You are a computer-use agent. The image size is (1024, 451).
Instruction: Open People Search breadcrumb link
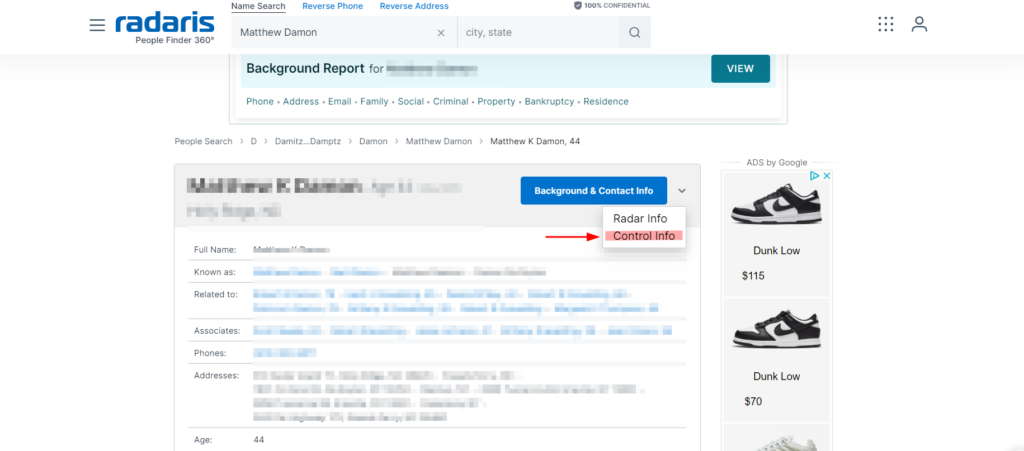coord(203,141)
